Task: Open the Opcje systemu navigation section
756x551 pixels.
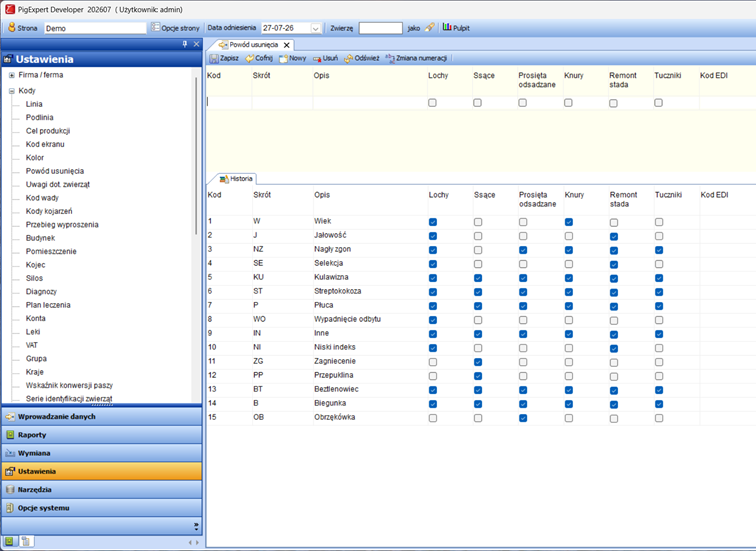Action: coord(102,508)
